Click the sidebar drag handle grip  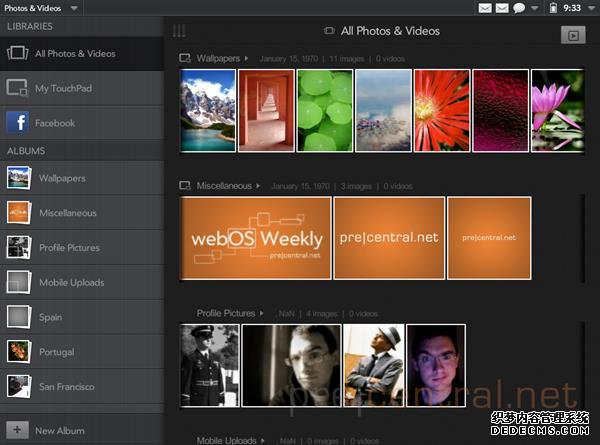[x=179, y=31]
